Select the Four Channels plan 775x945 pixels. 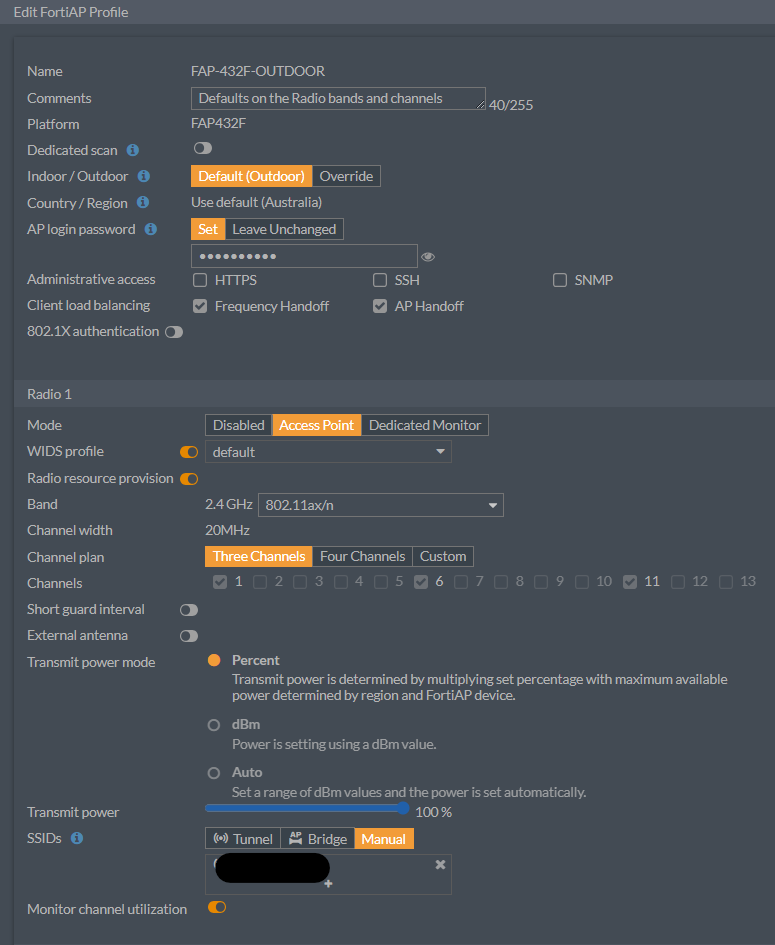click(362, 556)
